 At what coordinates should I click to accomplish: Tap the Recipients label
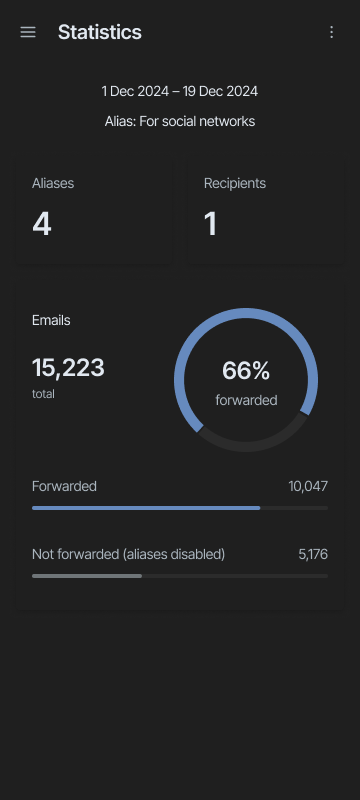pos(235,183)
